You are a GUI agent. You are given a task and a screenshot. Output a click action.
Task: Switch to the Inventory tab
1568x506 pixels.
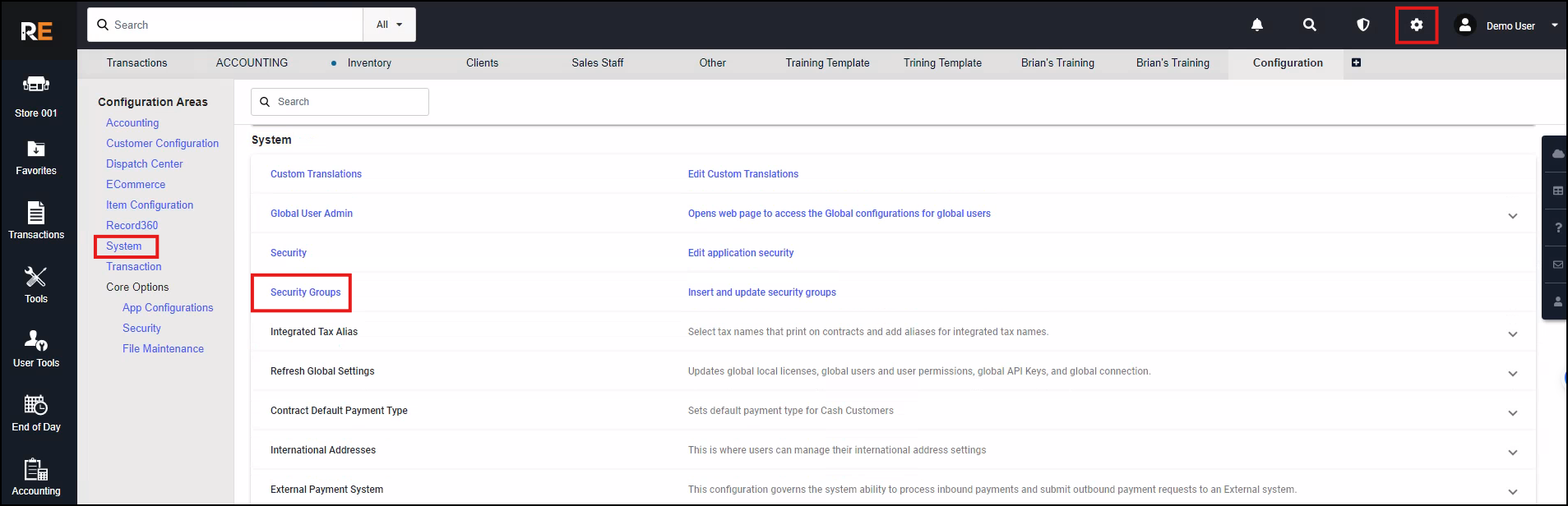coord(368,63)
